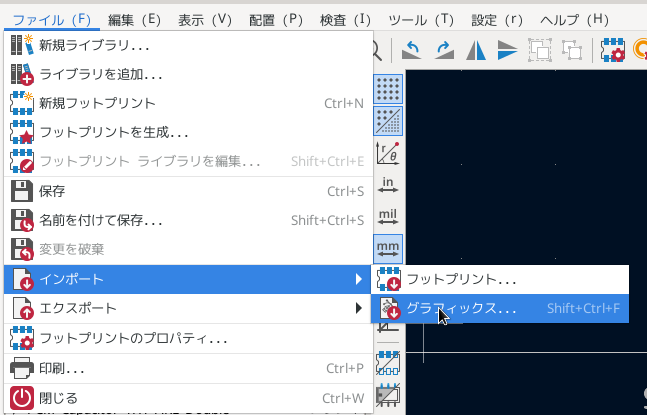Click 保存 in the File menu
647x415 pixels.
tap(188, 191)
